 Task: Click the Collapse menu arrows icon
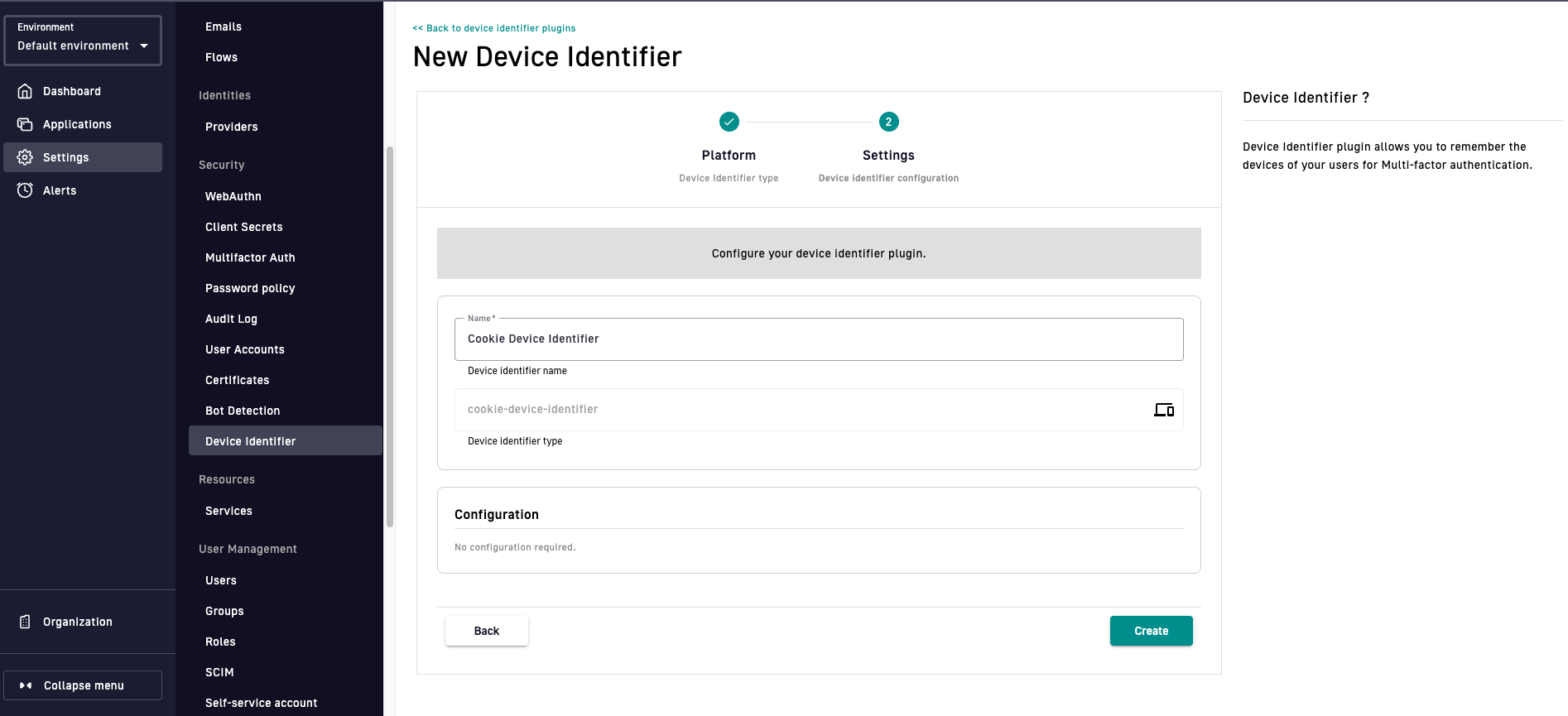(x=26, y=685)
